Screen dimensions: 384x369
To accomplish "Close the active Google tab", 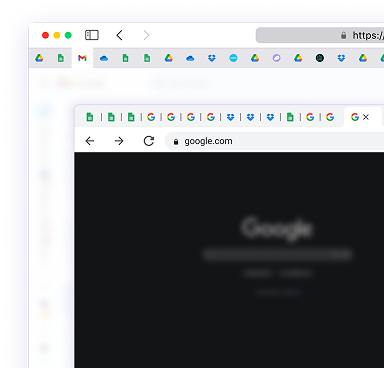I will [x=366, y=117].
